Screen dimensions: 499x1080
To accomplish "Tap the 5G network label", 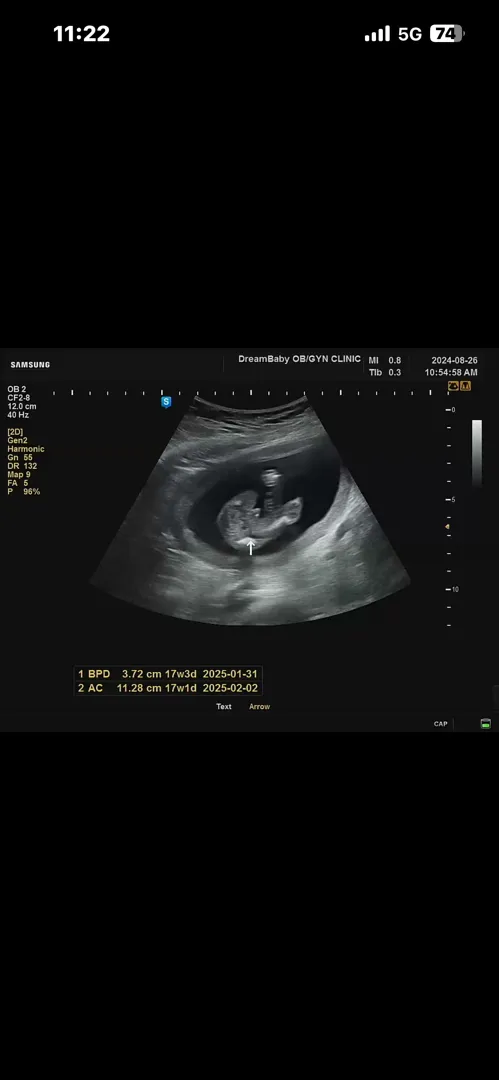I will point(410,34).
